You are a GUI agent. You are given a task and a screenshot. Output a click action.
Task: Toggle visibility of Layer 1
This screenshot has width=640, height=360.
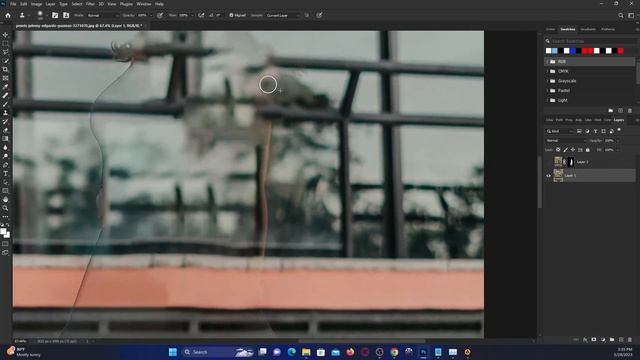coord(549,176)
